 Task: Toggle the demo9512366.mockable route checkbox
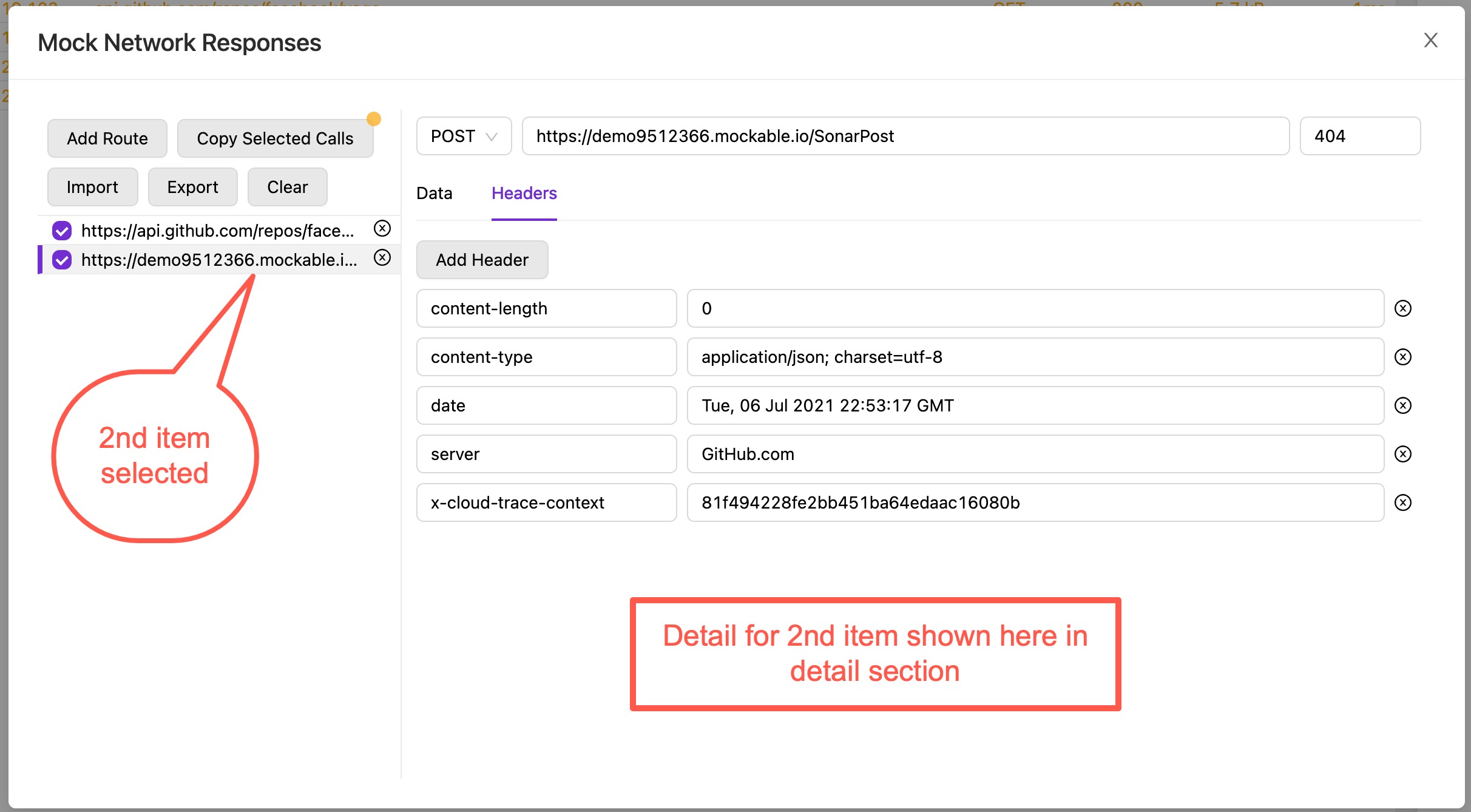(x=62, y=260)
